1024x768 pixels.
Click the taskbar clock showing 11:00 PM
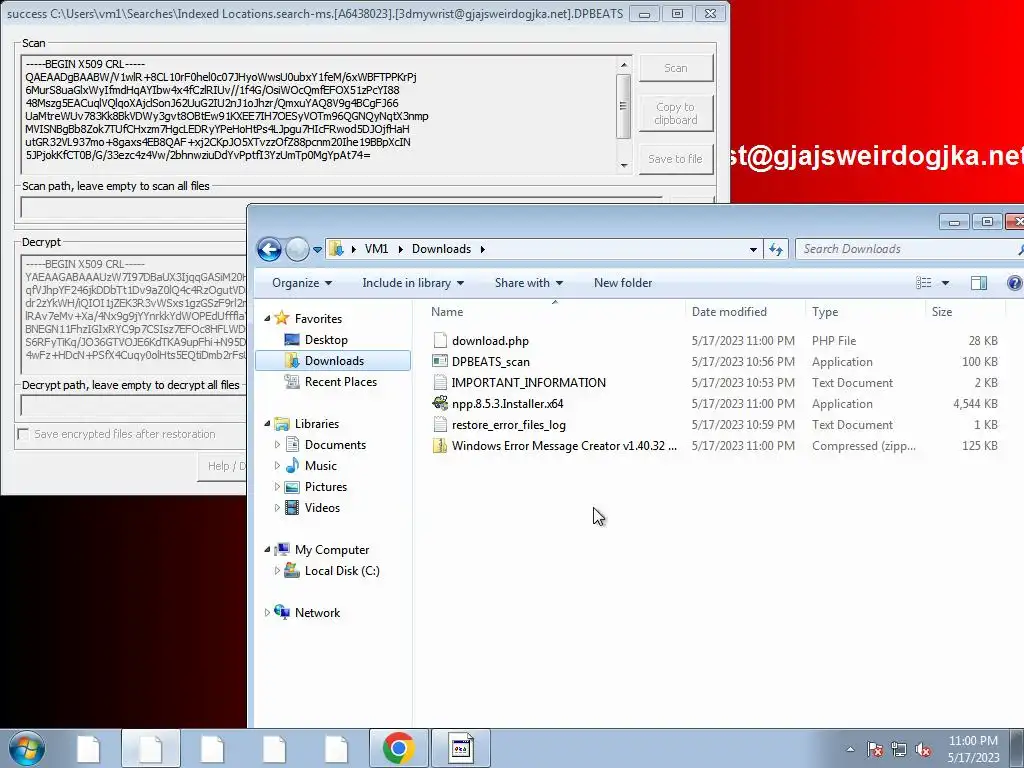pyautogui.click(x=973, y=749)
